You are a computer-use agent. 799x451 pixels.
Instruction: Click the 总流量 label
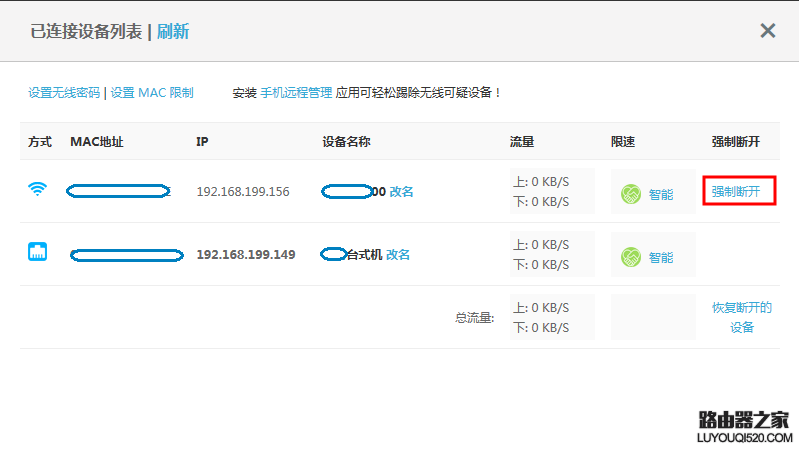(474, 318)
